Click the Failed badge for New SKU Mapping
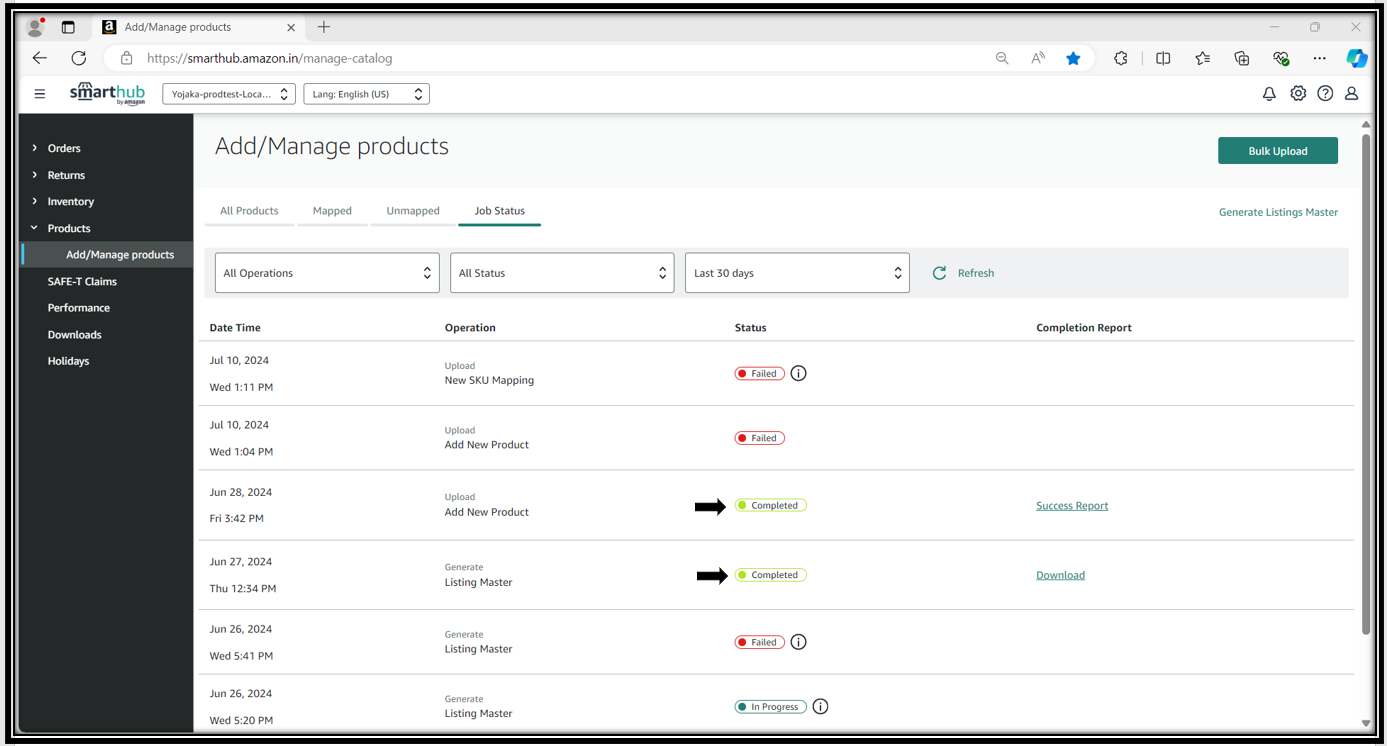This screenshot has height=746, width=1387. (x=760, y=374)
